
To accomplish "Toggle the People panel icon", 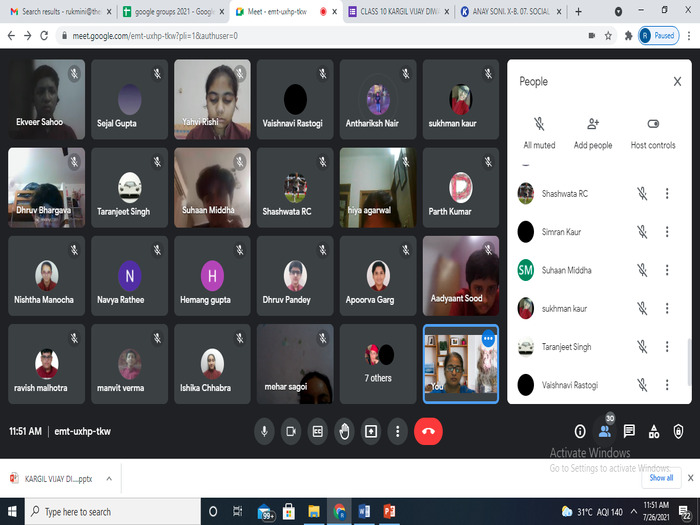I will pos(605,431).
